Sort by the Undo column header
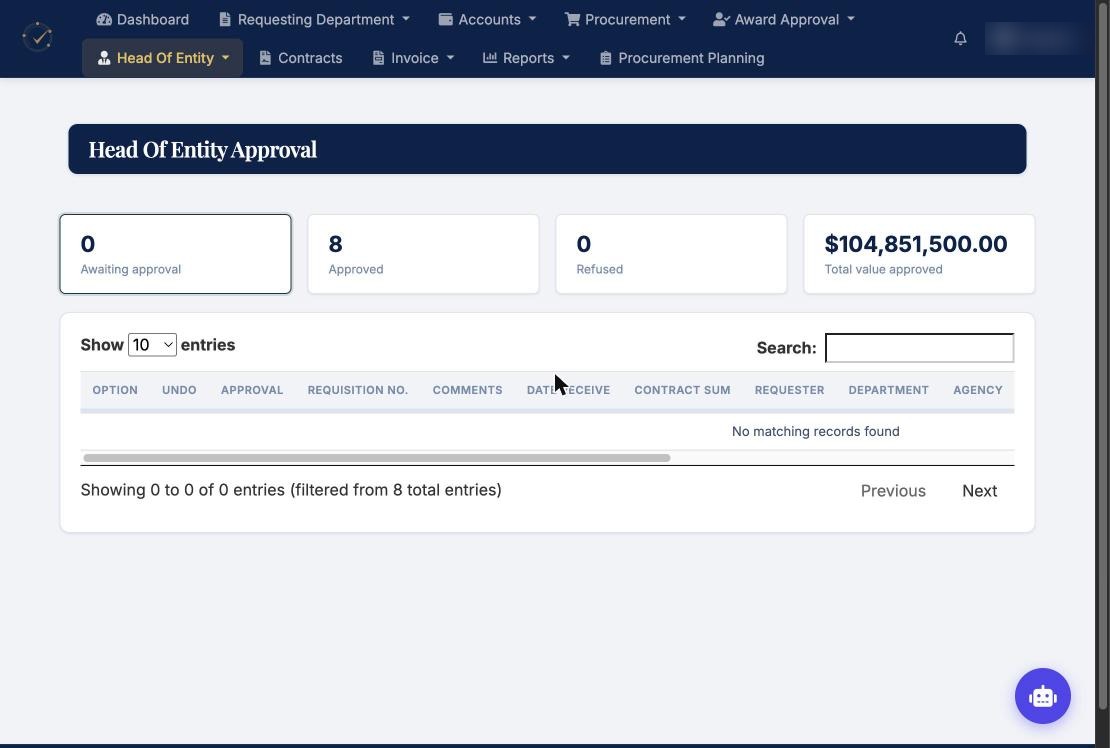This screenshot has height=748, width=1110. (x=179, y=390)
